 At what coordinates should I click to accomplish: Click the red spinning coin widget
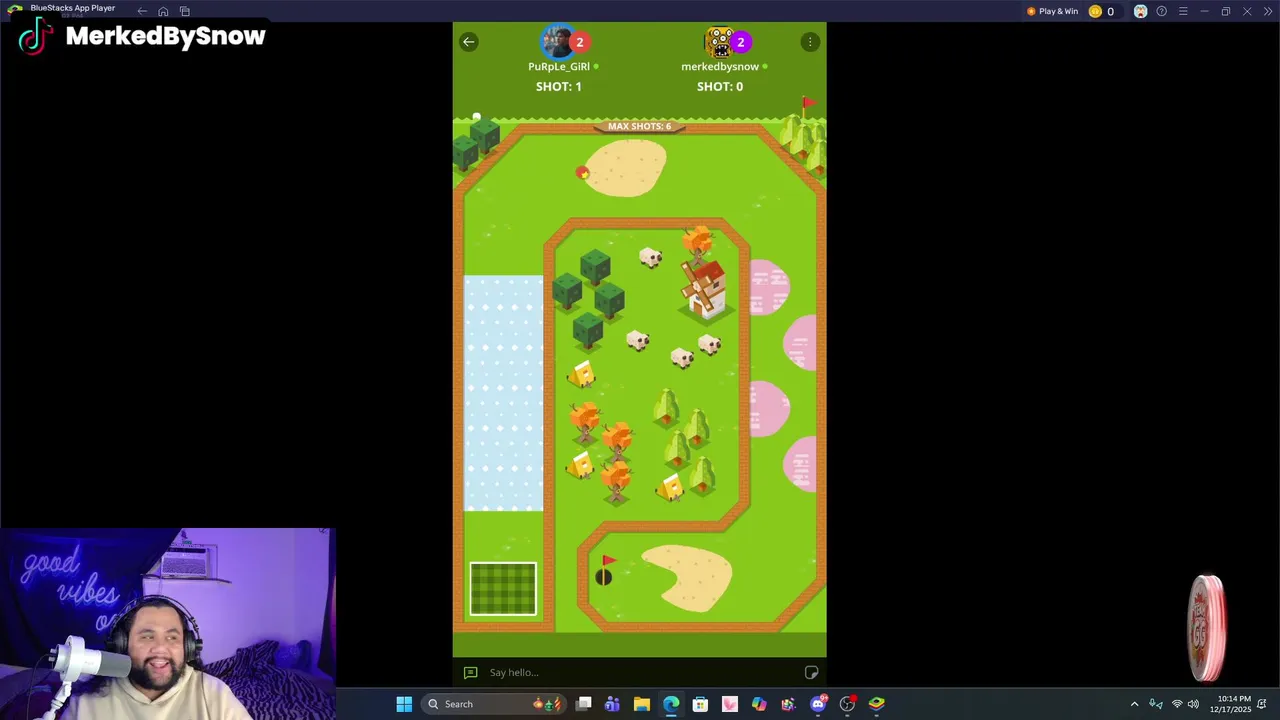point(1209,628)
